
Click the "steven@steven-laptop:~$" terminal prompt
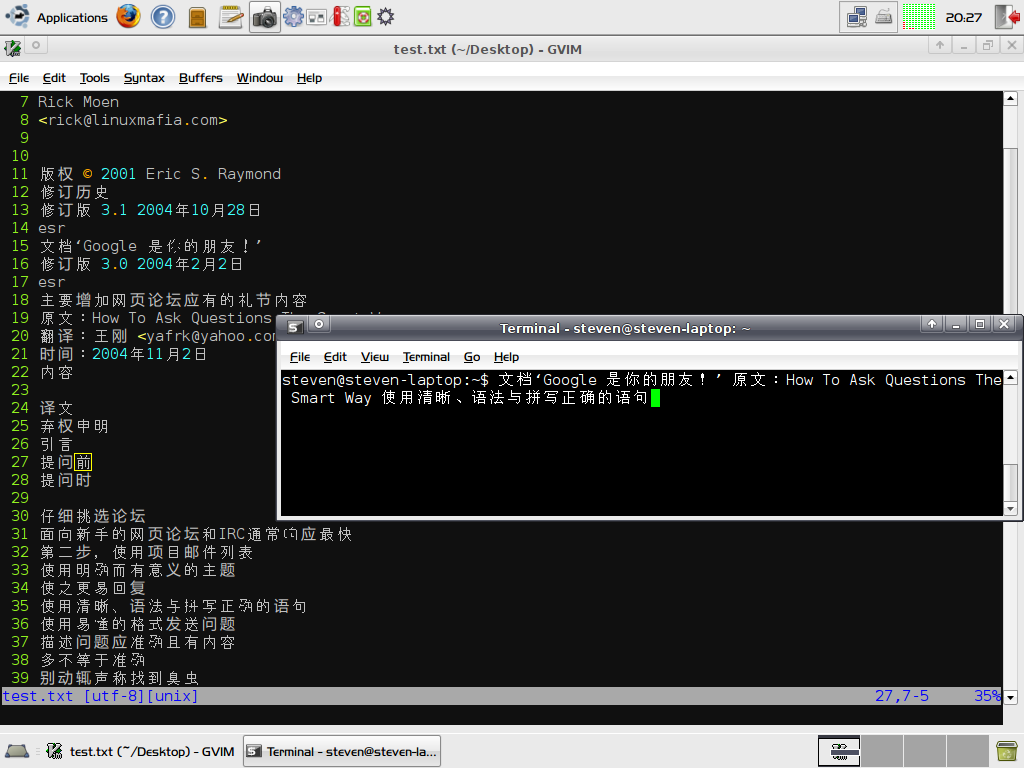tap(385, 380)
